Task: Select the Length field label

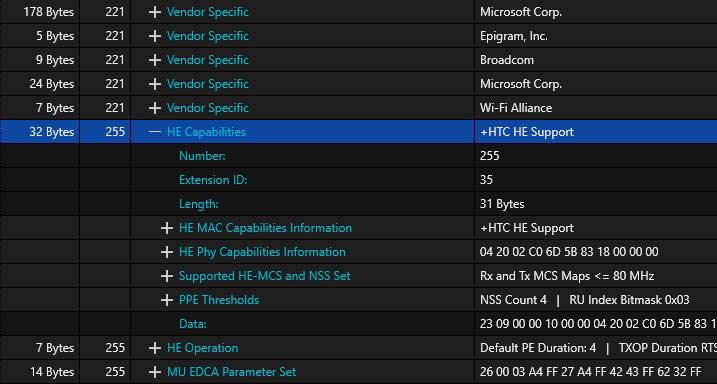Action: pos(198,204)
